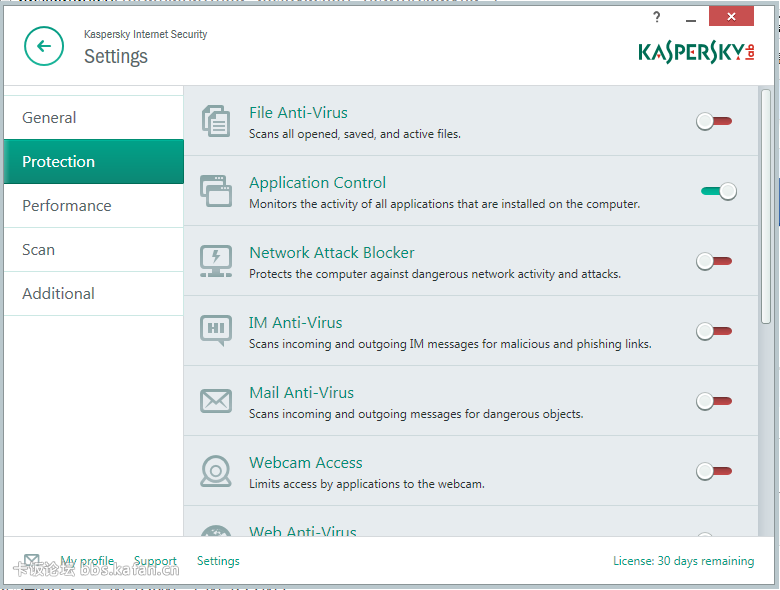Open File Anti-Virus settings link
Image resolution: width=780 pixels, height=590 pixels.
pos(298,112)
